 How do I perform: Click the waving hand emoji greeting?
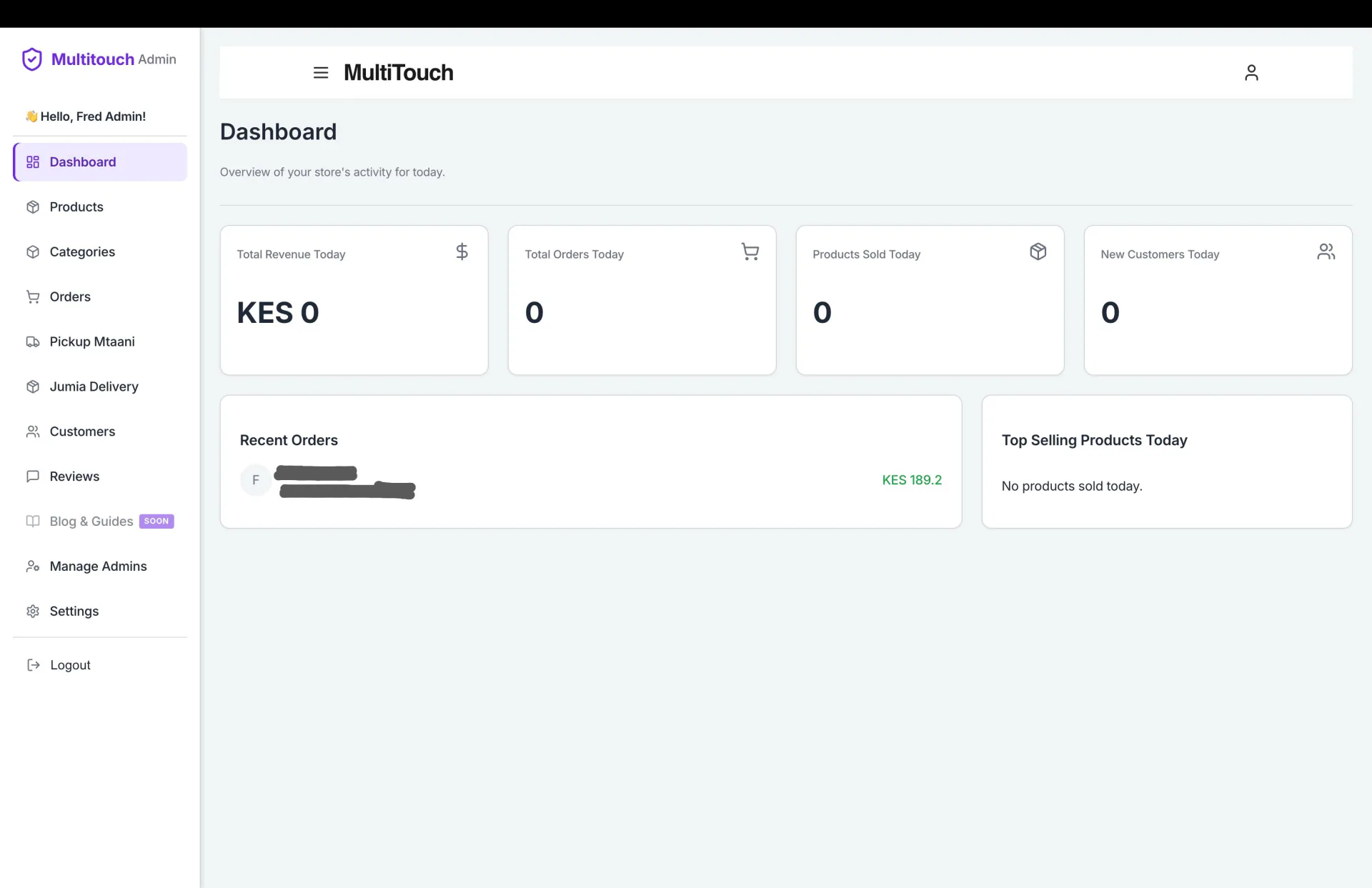31,116
